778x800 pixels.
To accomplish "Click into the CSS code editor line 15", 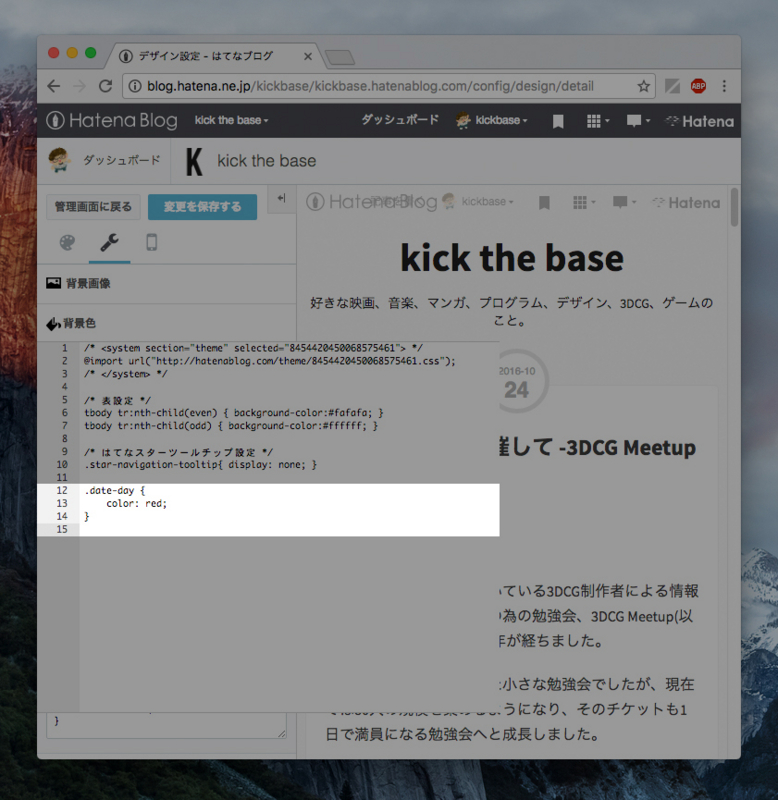I will [289, 530].
